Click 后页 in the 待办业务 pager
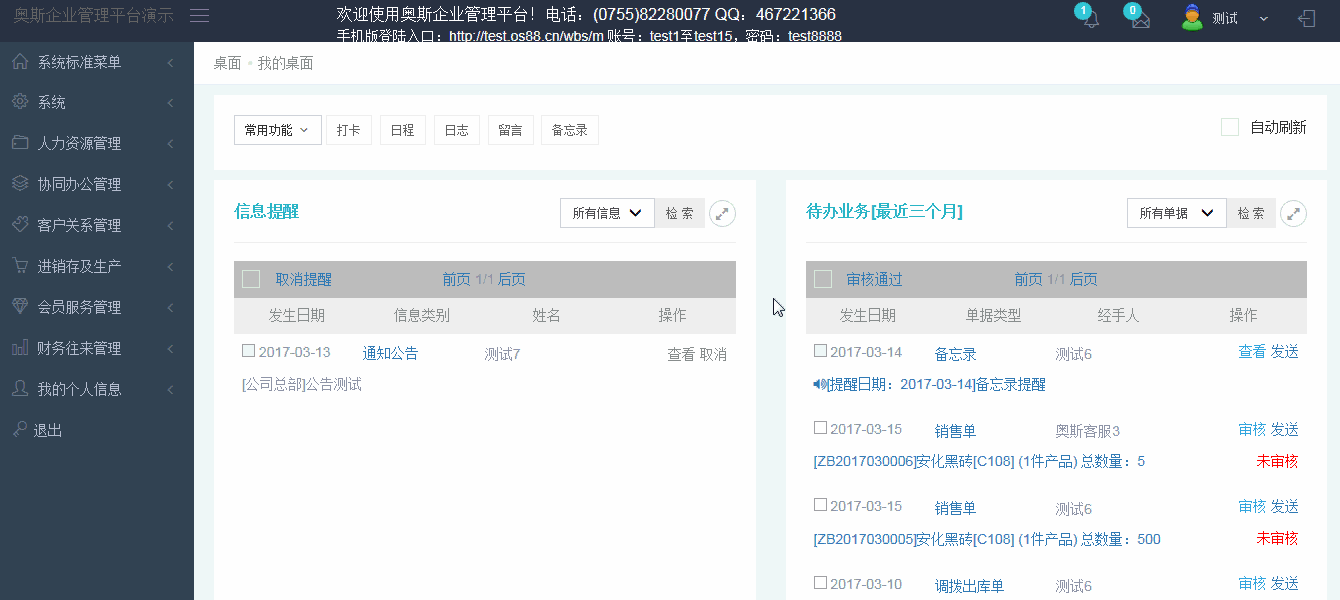 tap(1083, 279)
